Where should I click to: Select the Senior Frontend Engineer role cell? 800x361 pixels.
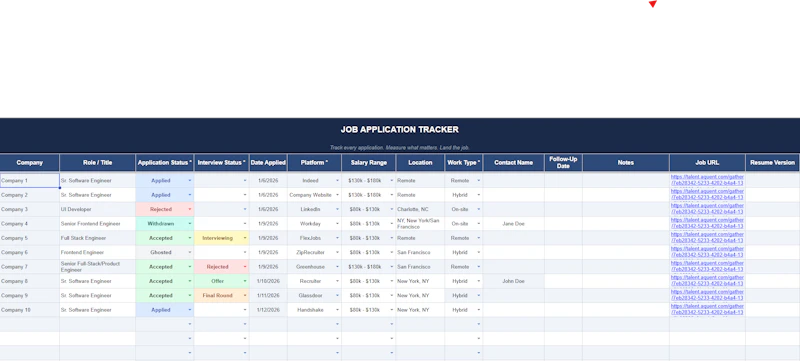[97, 223]
